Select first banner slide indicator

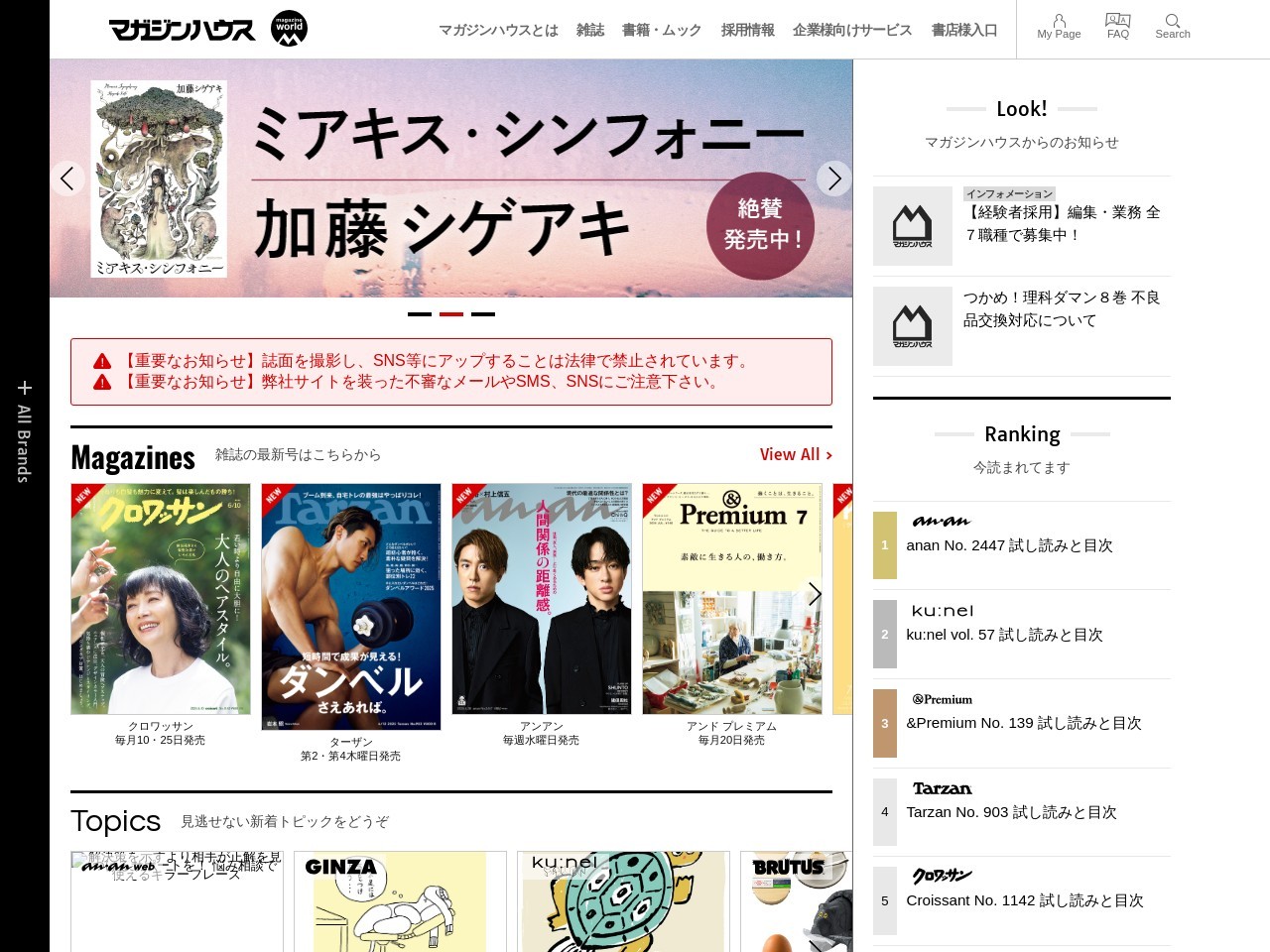pos(420,314)
